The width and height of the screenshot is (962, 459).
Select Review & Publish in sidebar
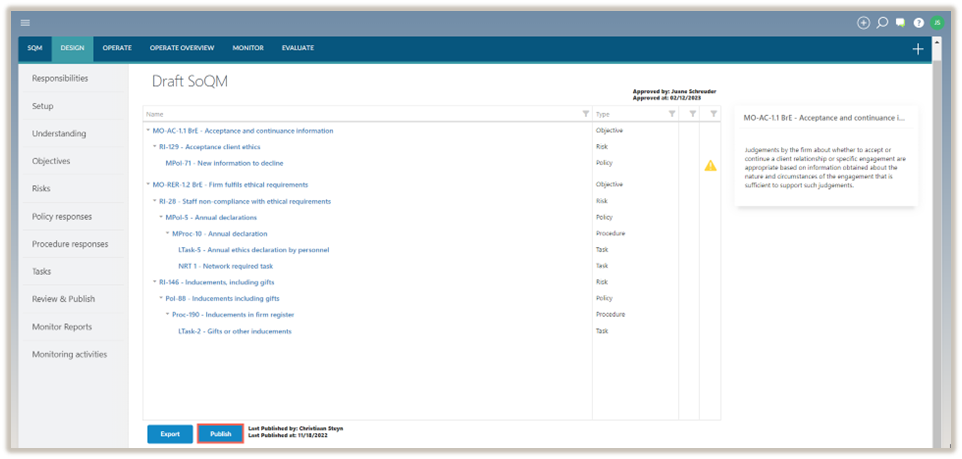(63, 299)
